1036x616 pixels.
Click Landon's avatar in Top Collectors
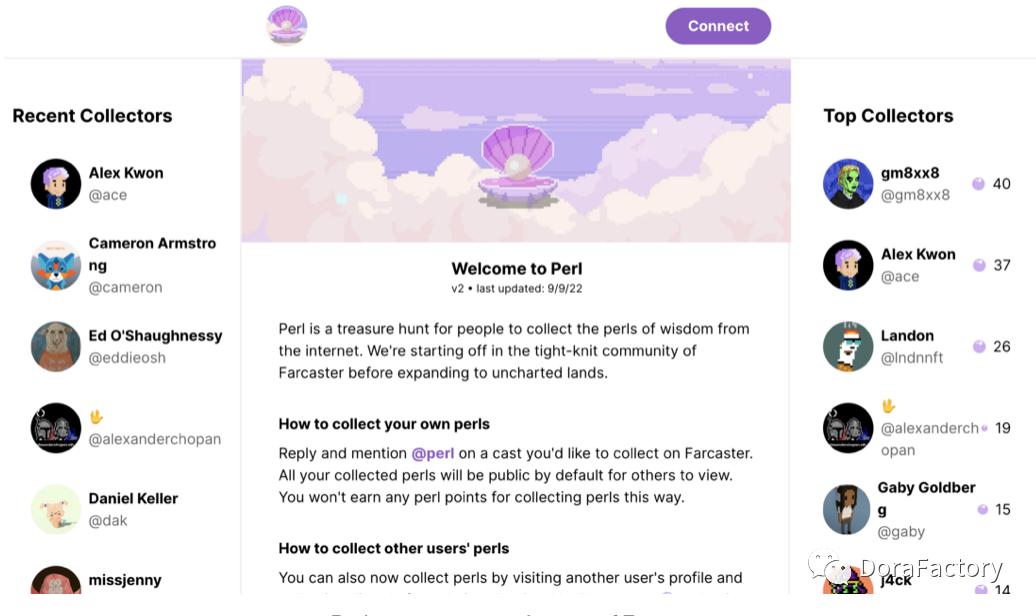click(x=848, y=346)
